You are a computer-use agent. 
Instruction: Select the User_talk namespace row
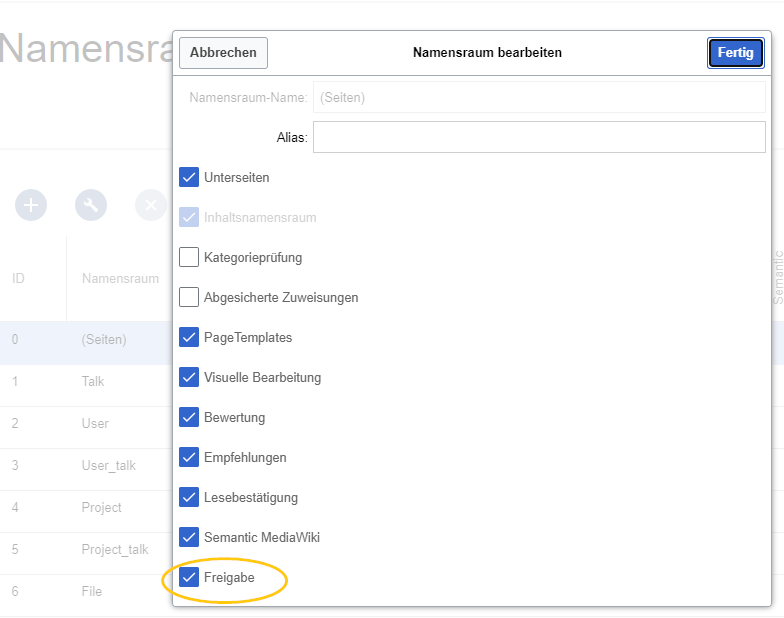click(x=108, y=465)
